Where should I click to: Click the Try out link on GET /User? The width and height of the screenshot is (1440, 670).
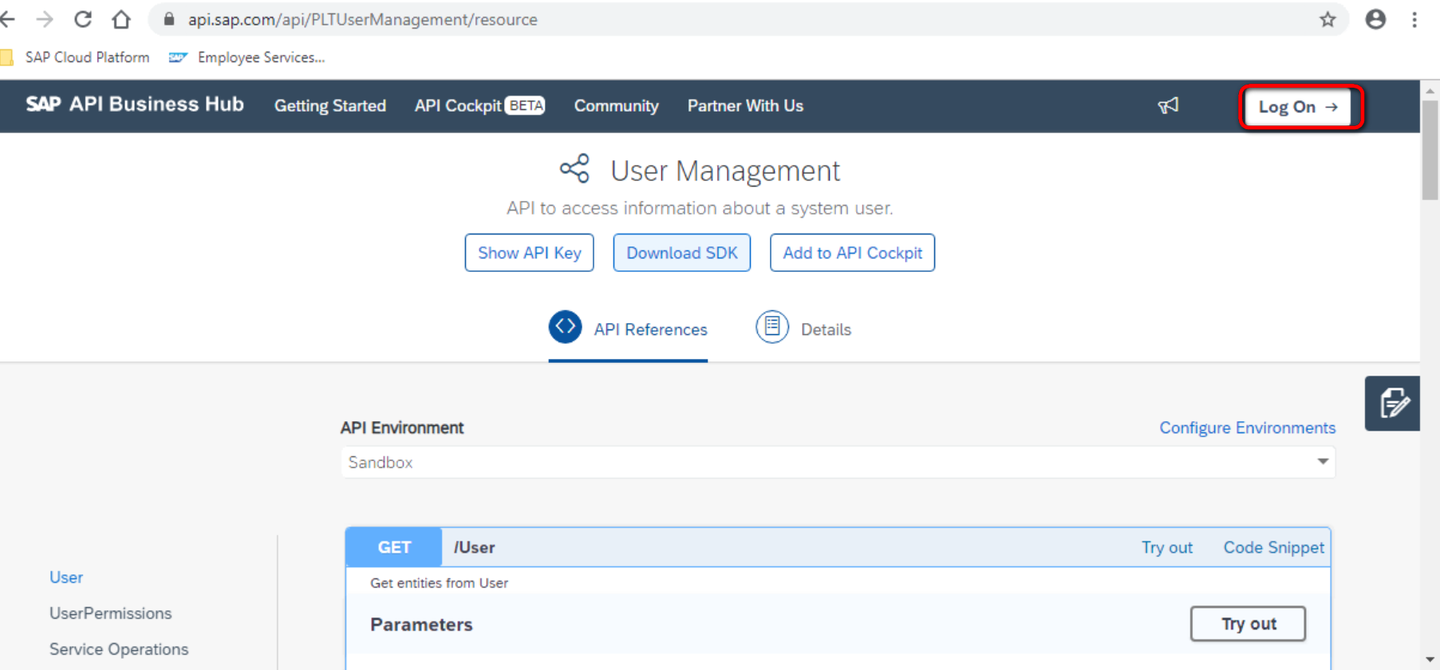1167,547
